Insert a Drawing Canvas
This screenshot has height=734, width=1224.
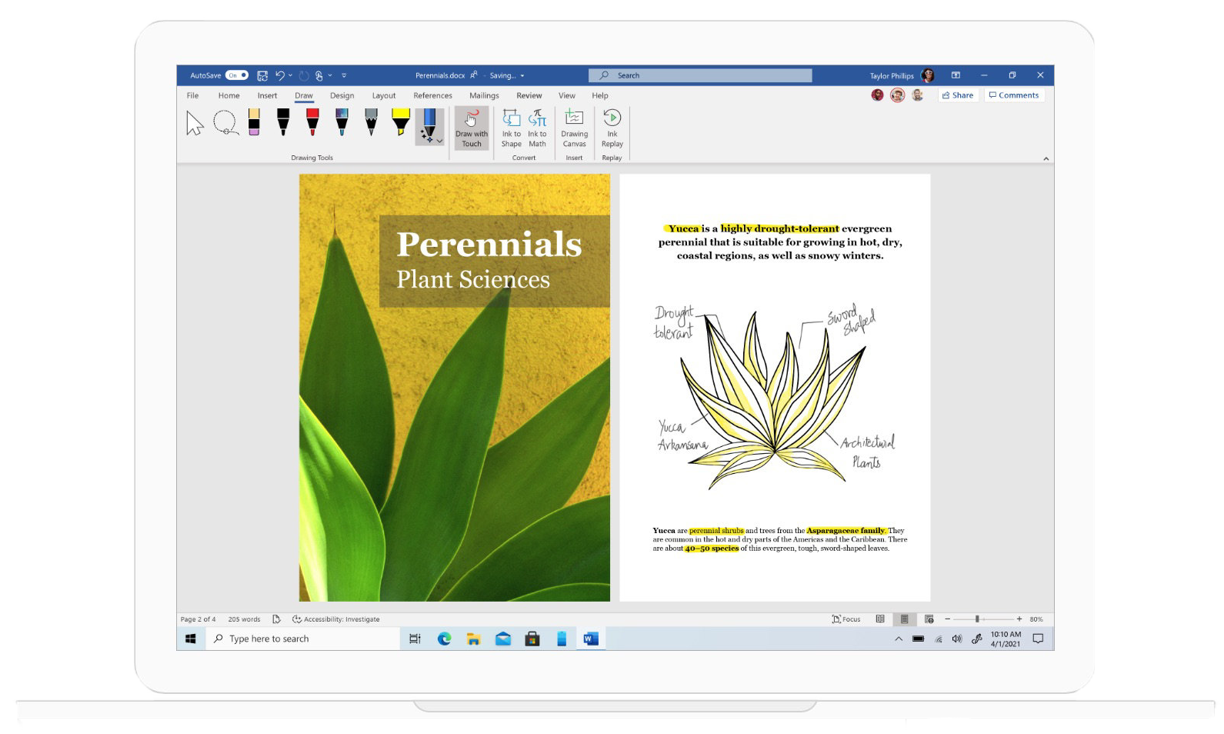coord(574,128)
